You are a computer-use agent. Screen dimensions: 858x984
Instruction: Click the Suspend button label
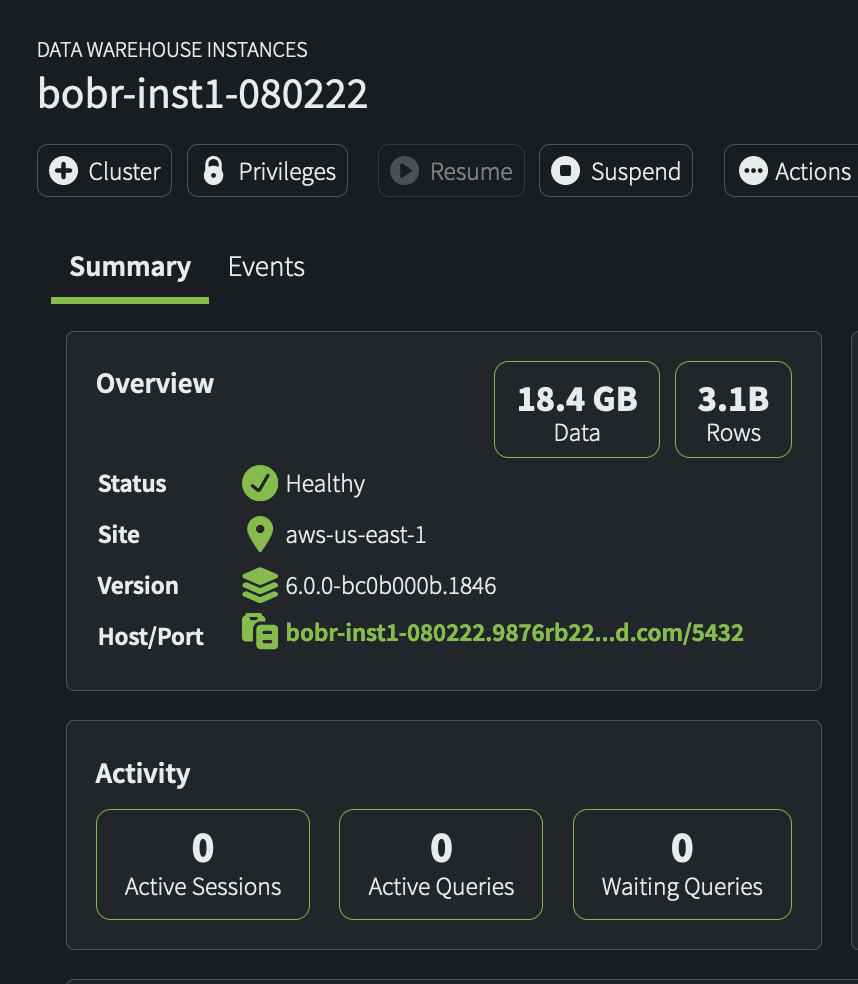[636, 171]
